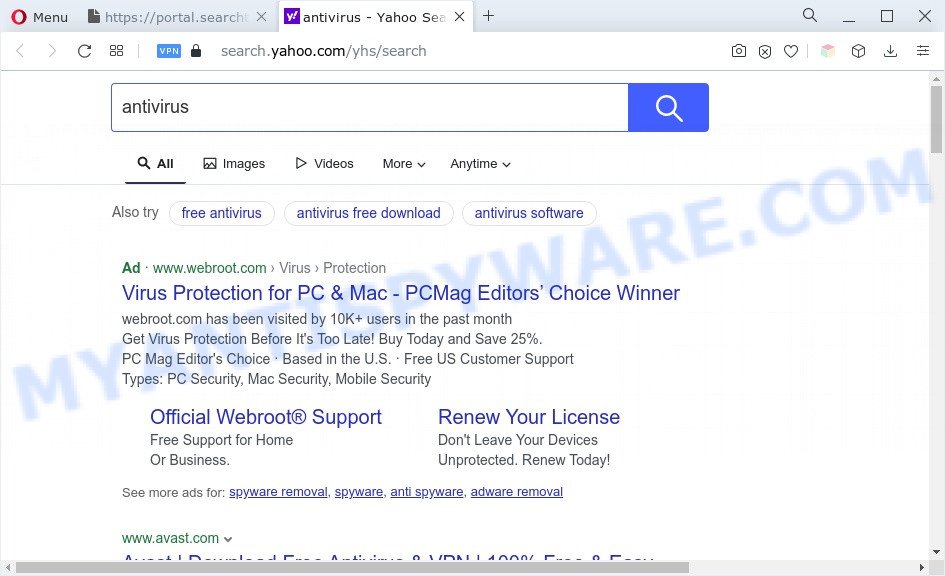The width and height of the screenshot is (945, 576).
Task: Click the horizontal scrollbar thumb
Action: point(352,568)
